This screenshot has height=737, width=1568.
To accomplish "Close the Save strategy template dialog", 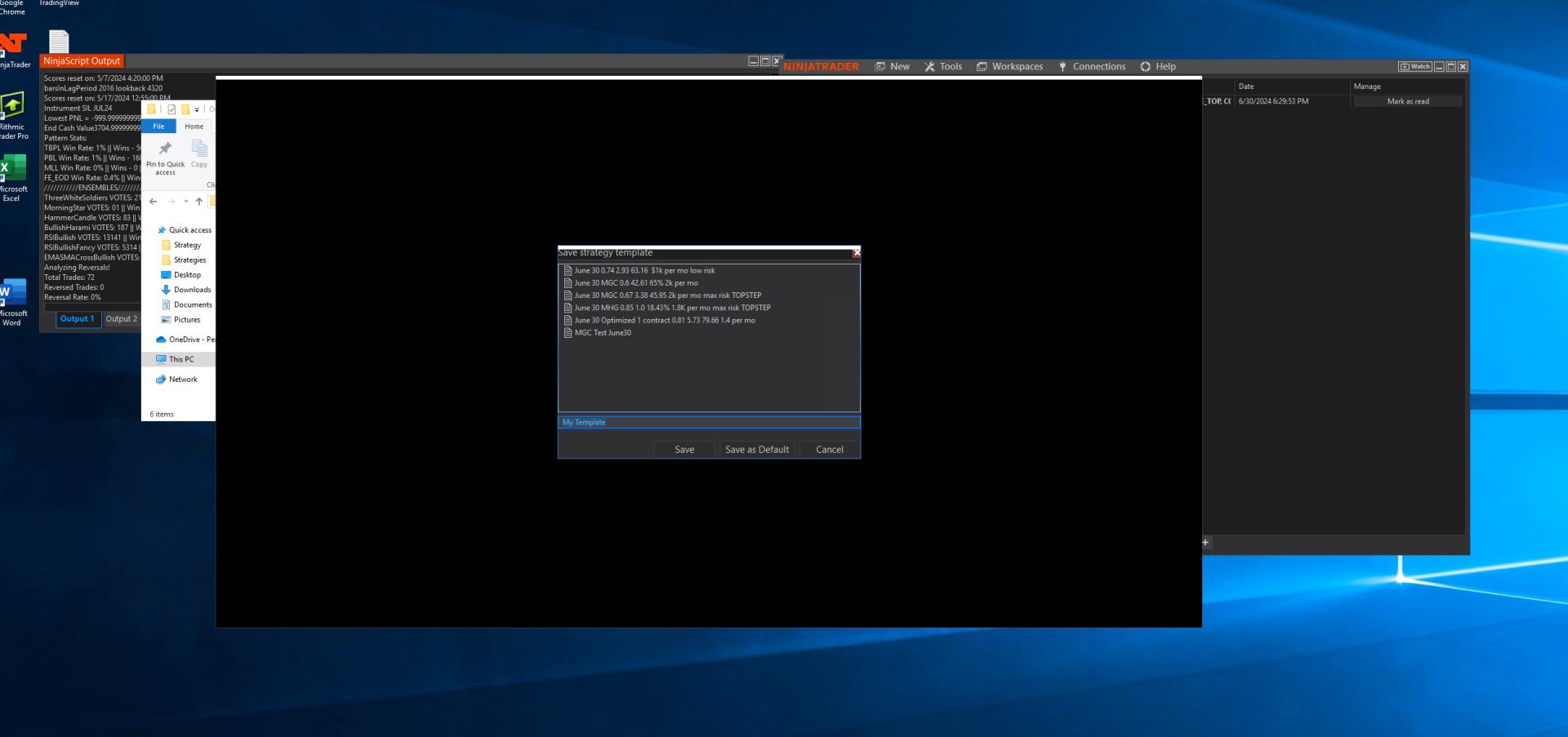I will click(x=857, y=253).
